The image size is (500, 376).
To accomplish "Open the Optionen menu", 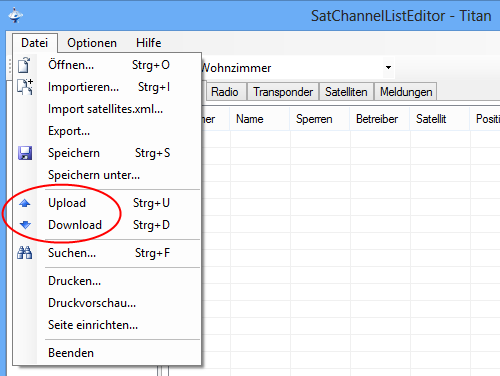I will pos(92,43).
